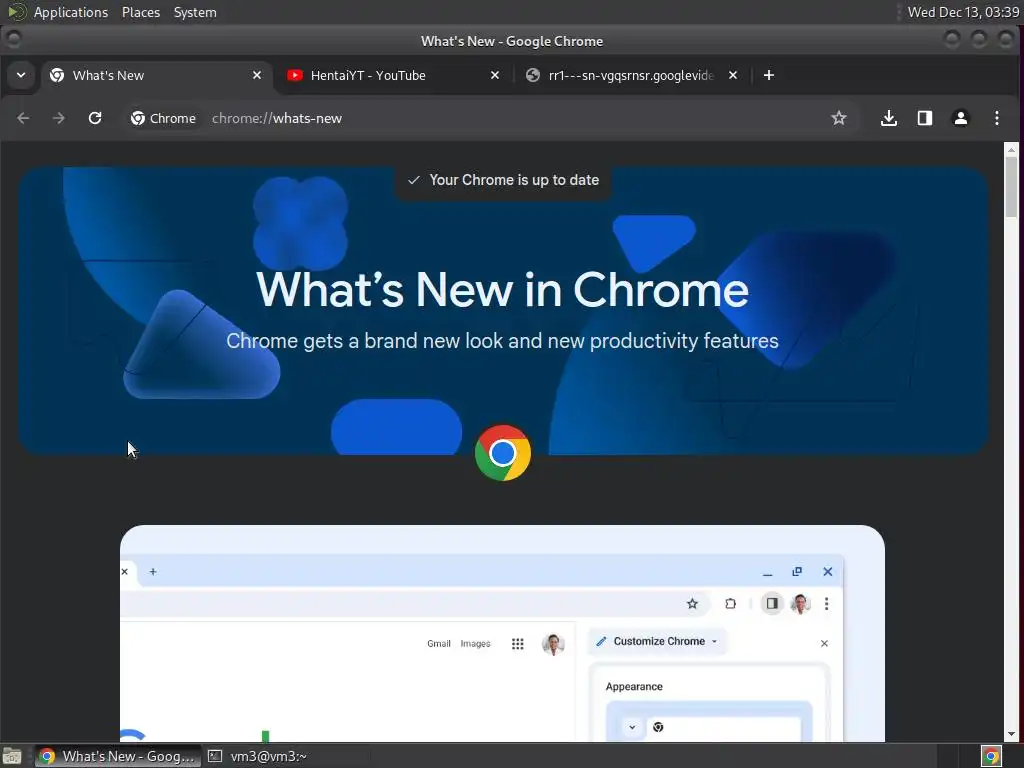Click the vertical scrollbar thumb
Screen dimensions: 1024x768
pyautogui.click(x=1012, y=187)
